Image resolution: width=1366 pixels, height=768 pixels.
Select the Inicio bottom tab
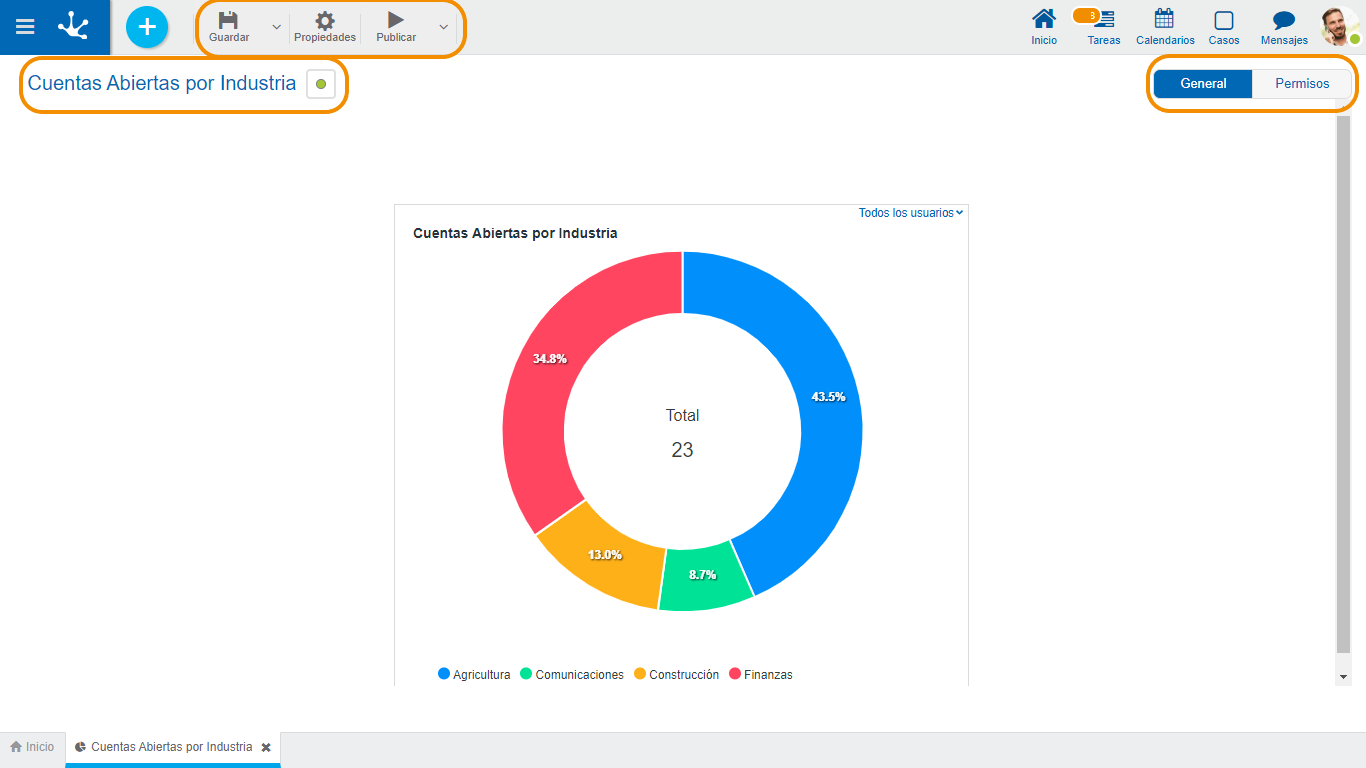pyautogui.click(x=32, y=747)
